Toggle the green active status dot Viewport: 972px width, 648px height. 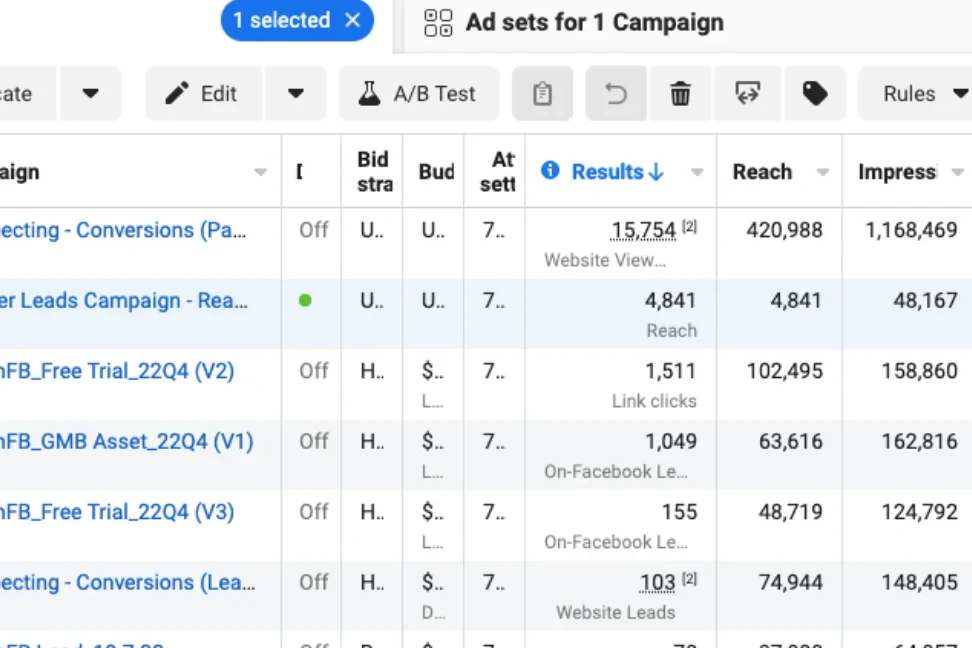(305, 300)
